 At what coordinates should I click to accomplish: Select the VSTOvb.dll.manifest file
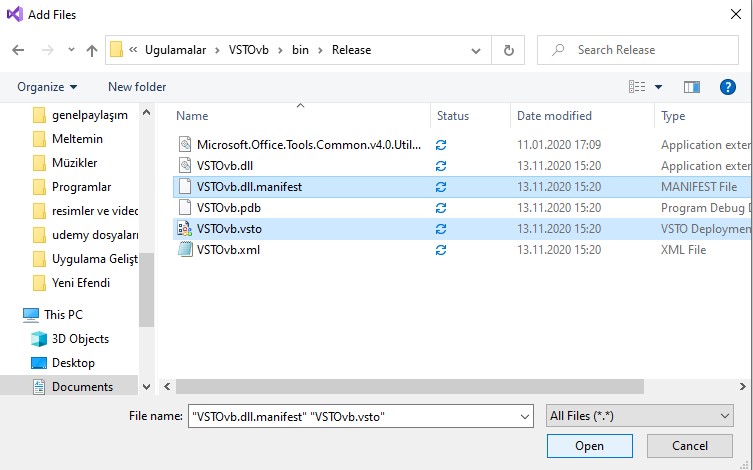coord(249,187)
